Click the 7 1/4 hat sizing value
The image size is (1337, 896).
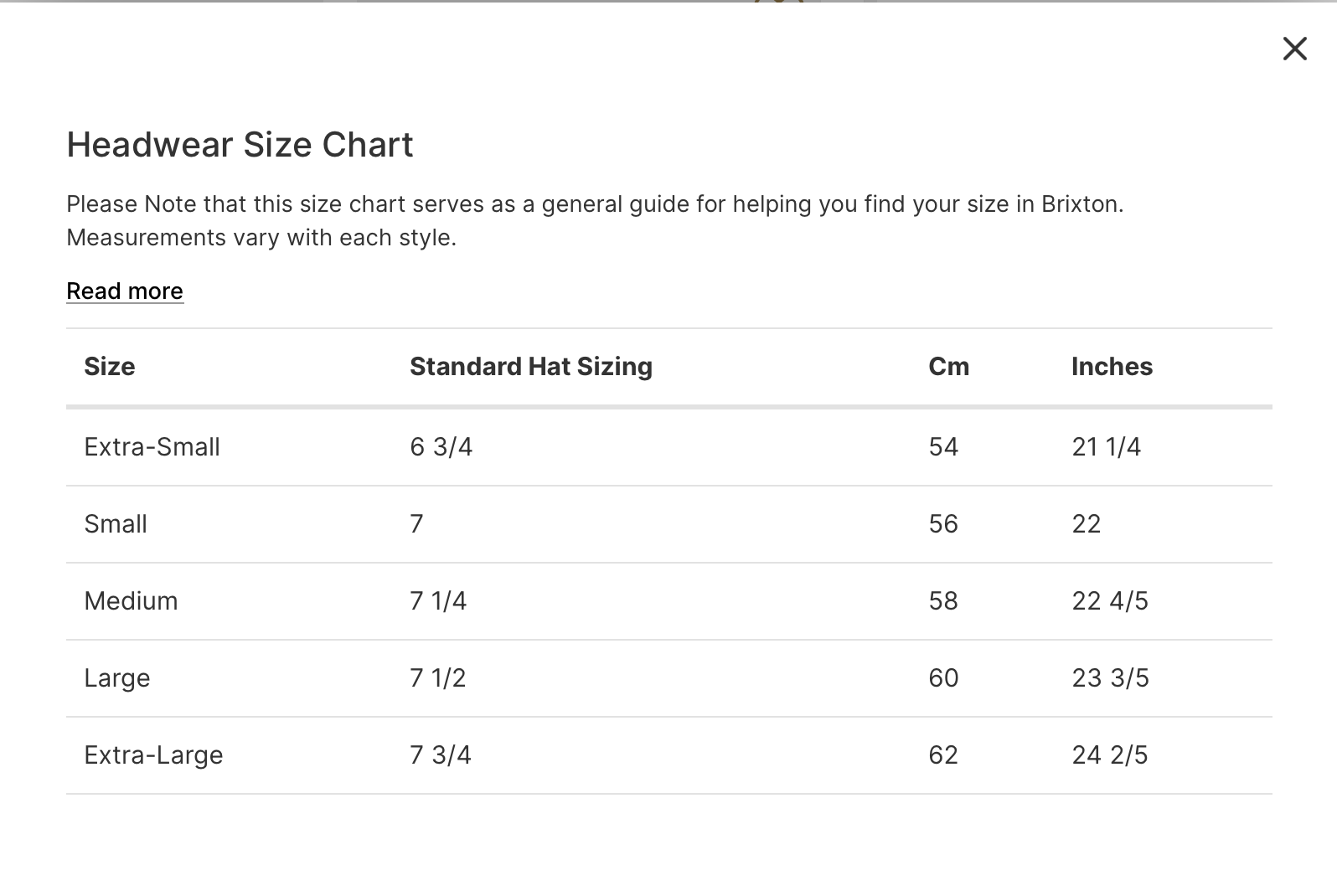pyautogui.click(x=437, y=600)
